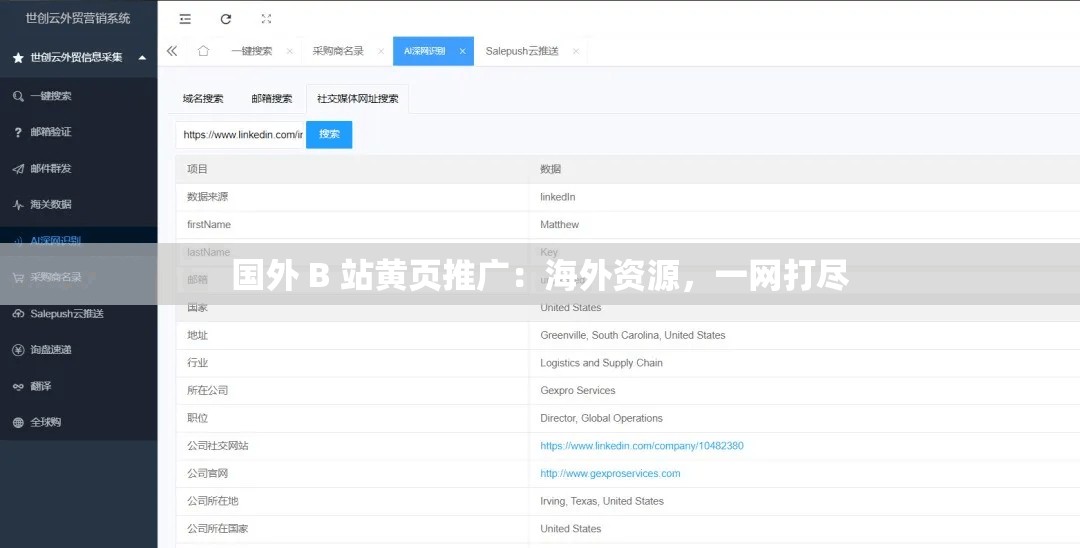Open 翻译 in the sidebar
Image resolution: width=1080 pixels, height=548 pixels.
tap(41, 386)
